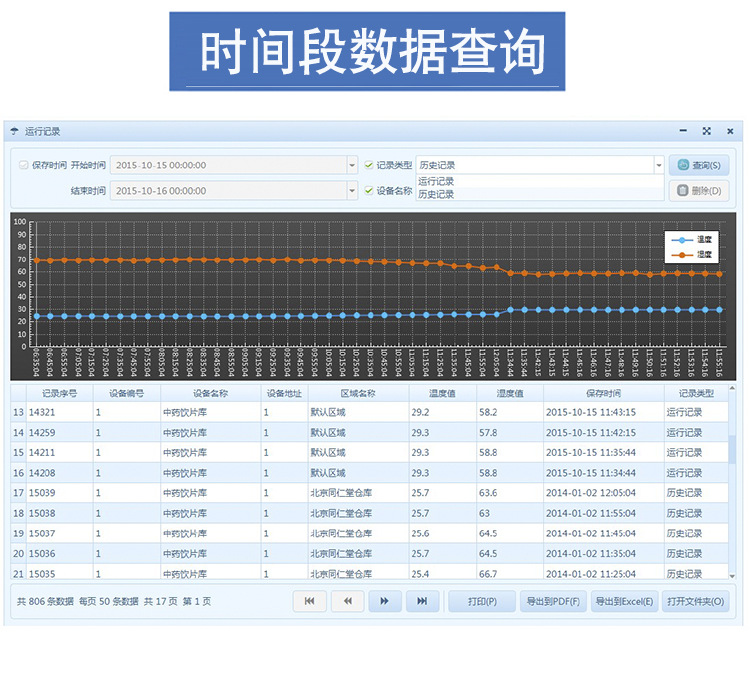Sort by the 温度值 column header
Viewport: 750px width, 700px height.
click(442, 393)
